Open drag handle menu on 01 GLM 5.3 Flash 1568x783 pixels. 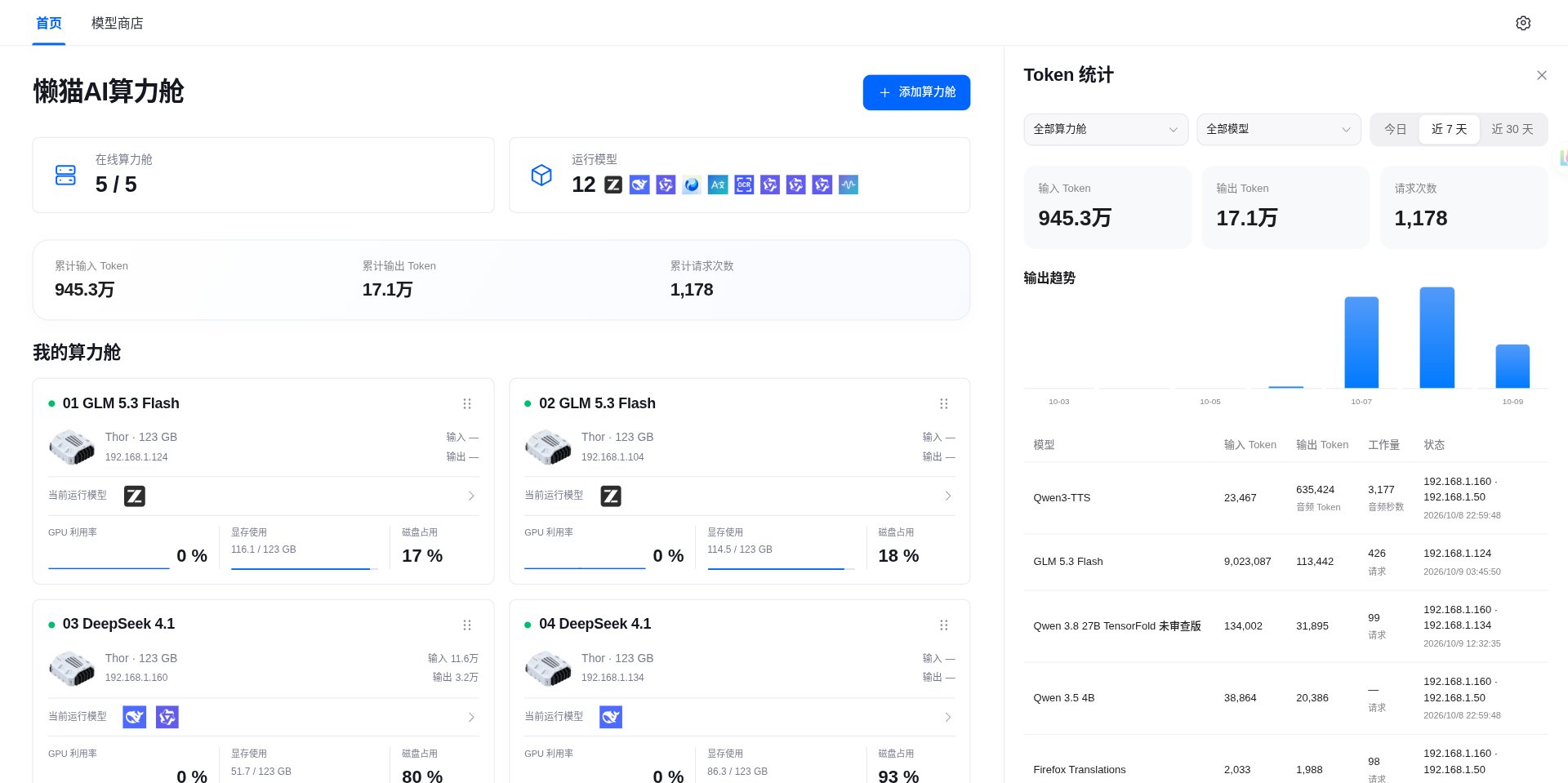tap(467, 403)
